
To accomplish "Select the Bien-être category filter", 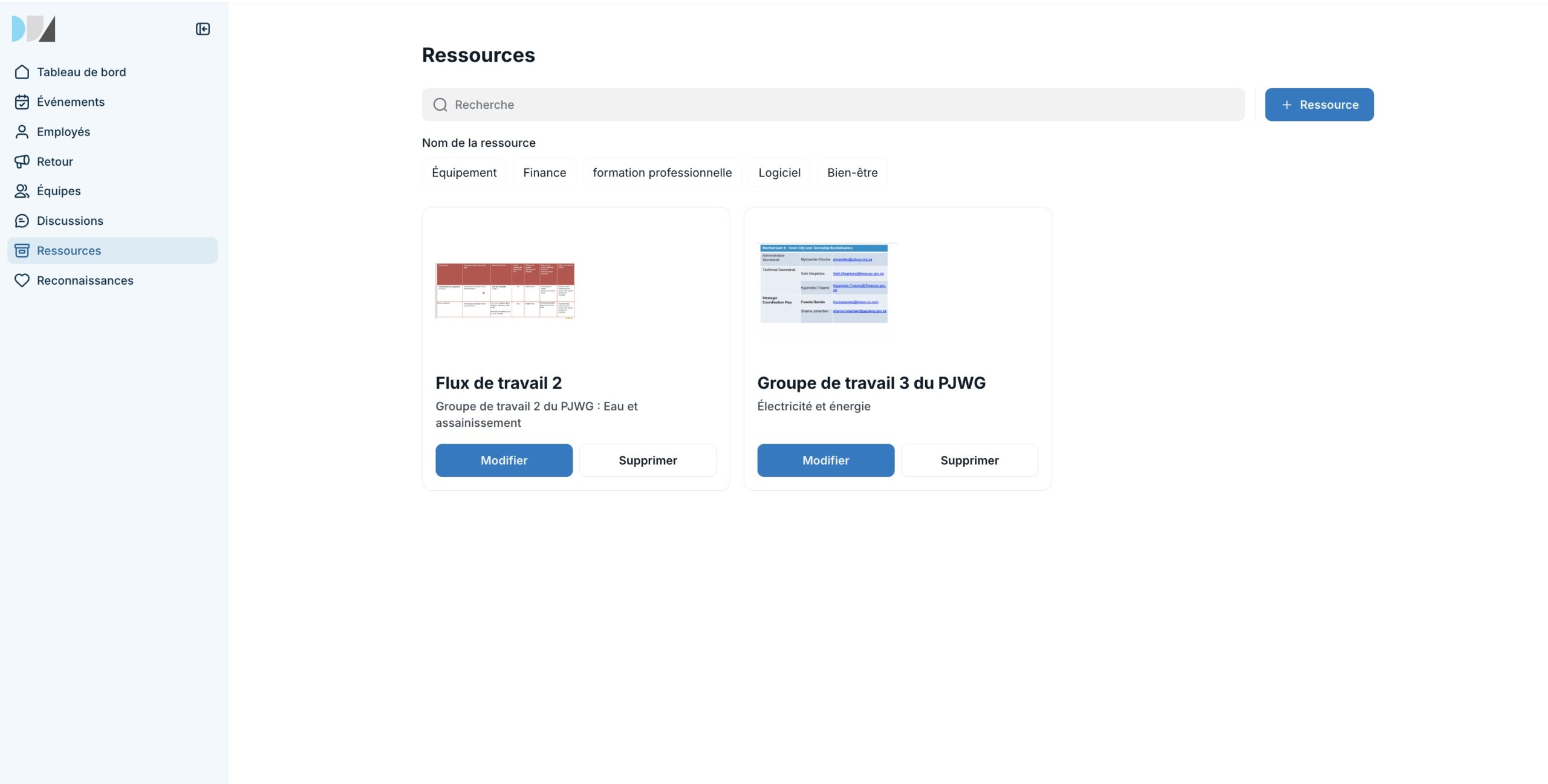I will (852, 173).
